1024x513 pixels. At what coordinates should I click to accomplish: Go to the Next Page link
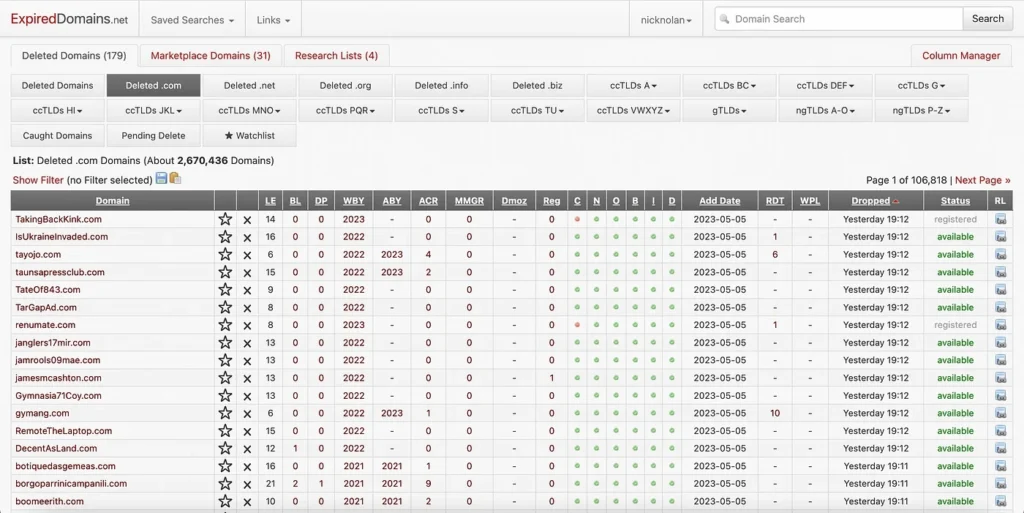pyautogui.click(x=982, y=180)
